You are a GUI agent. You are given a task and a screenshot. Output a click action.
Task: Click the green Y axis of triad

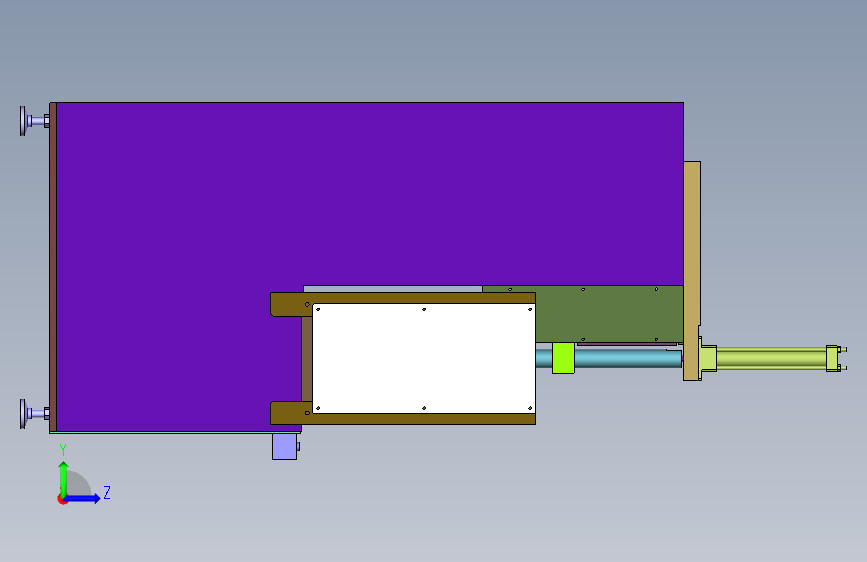(64, 478)
